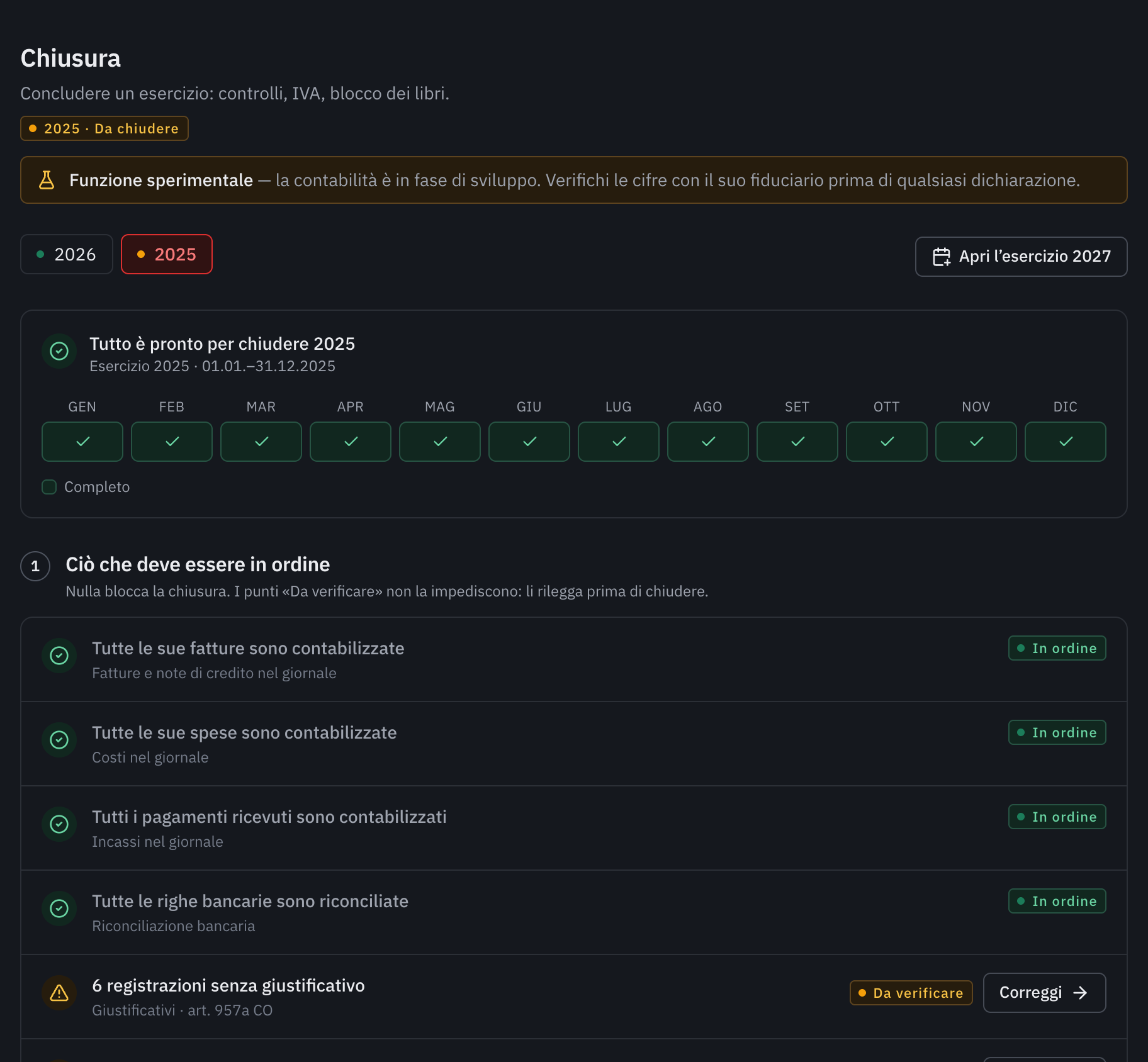Click In ordine badge for spese row
The height and width of the screenshot is (1062, 1148).
[x=1057, y=732]
